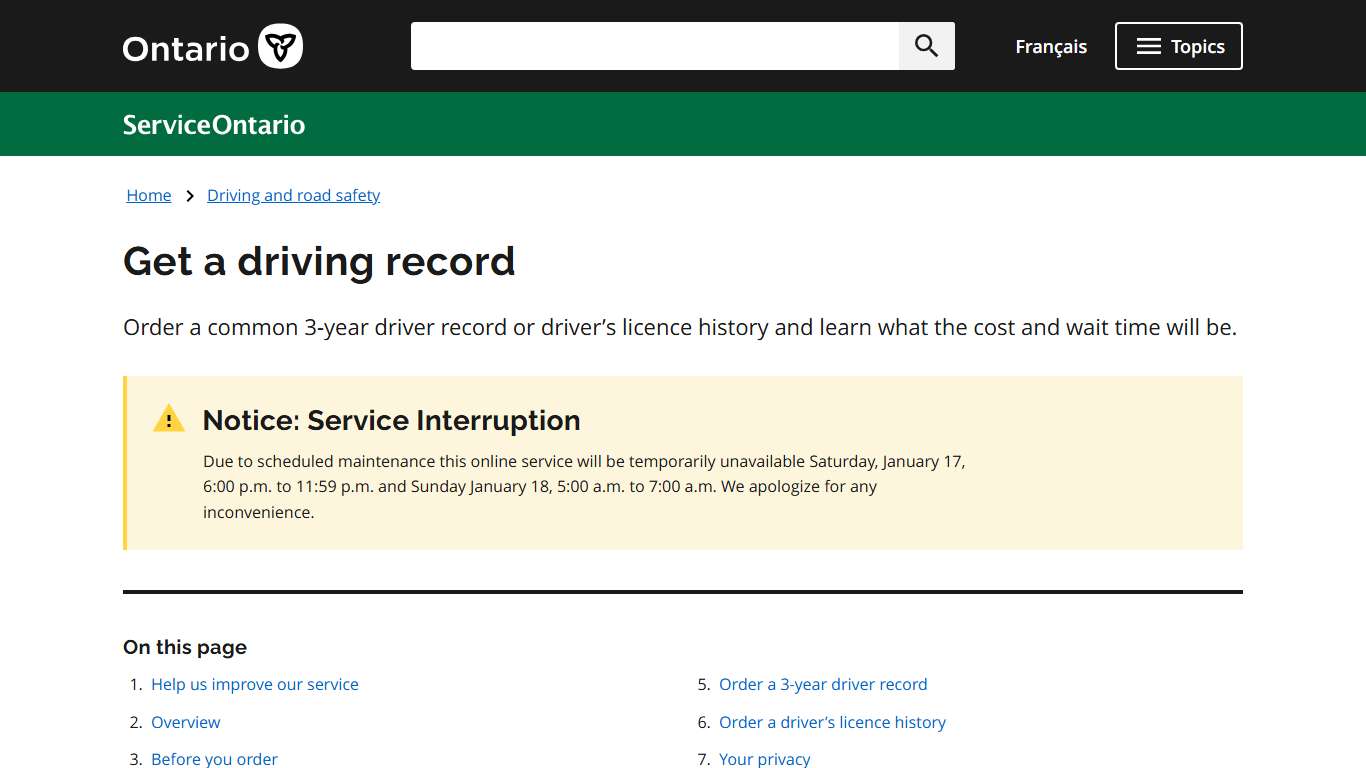The image size is (1366, 768).
Task: Click the Topics button
Action: tap(1178, 45)
